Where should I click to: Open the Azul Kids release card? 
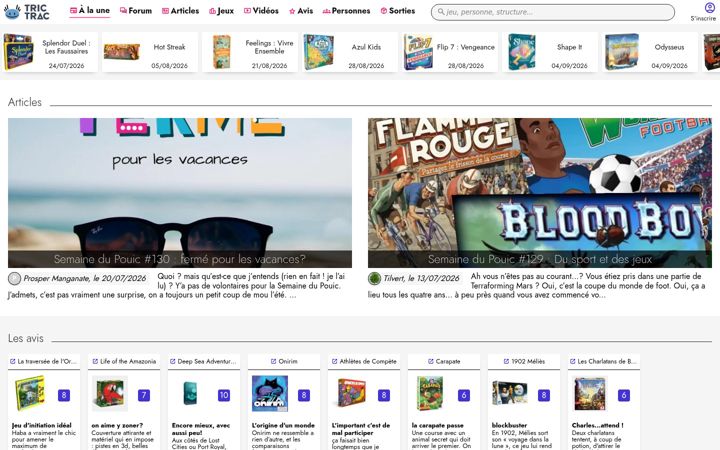pos(350,52)
